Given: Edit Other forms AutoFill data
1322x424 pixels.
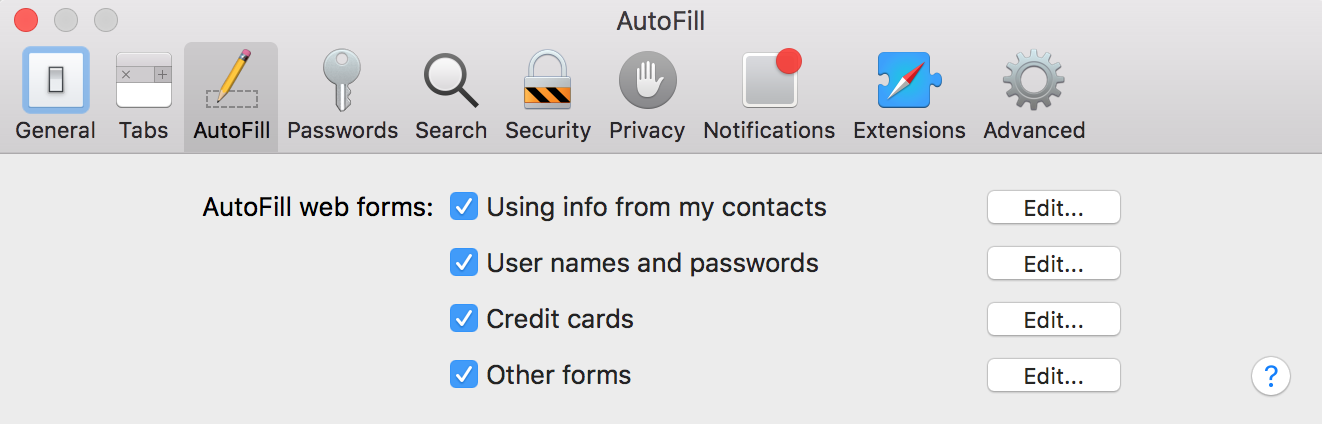Looking at the screenshot, I should tap(1054, 376).
